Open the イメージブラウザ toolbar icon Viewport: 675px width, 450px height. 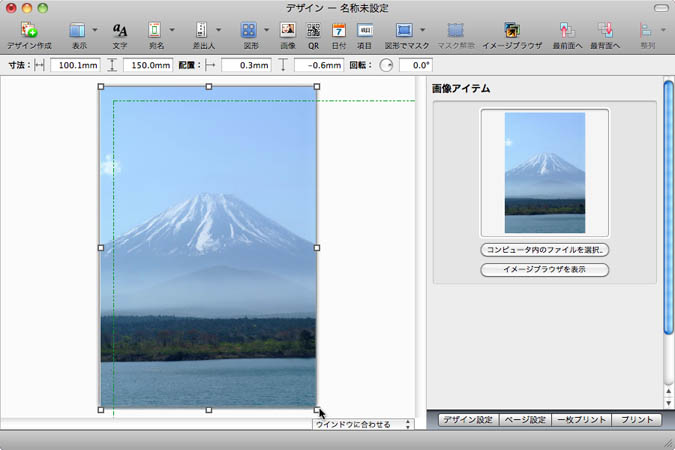point(512,31)
